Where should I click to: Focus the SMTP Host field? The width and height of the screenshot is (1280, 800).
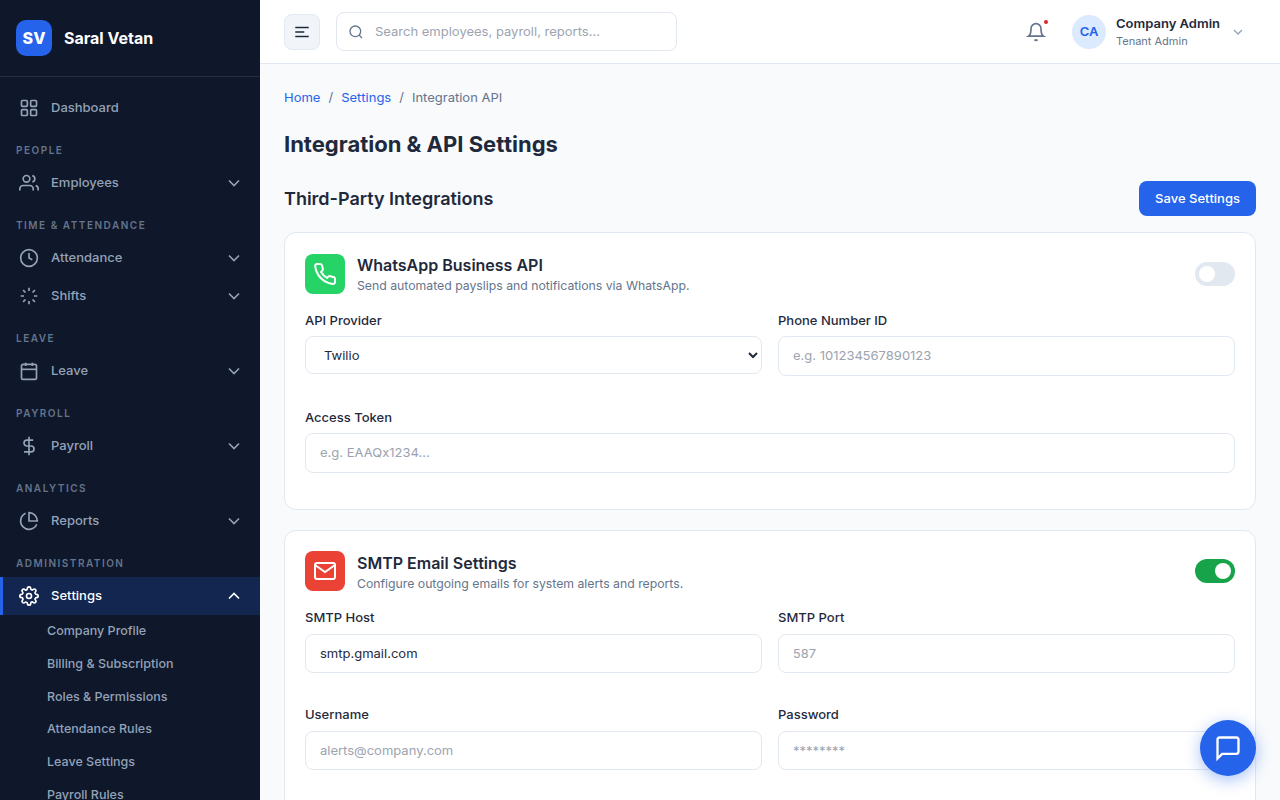pyautogui.click(x=533, y=654)
